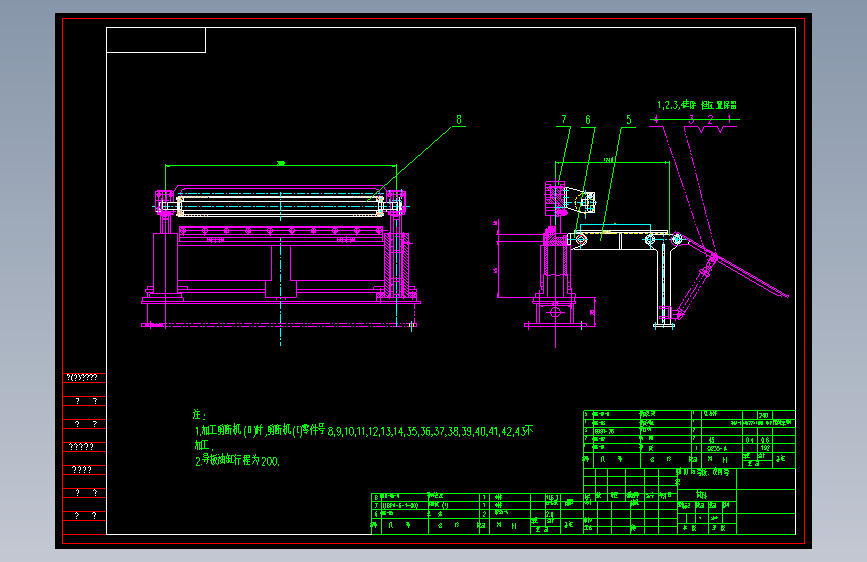Click note 2 ending with "200."

(237, 460)
